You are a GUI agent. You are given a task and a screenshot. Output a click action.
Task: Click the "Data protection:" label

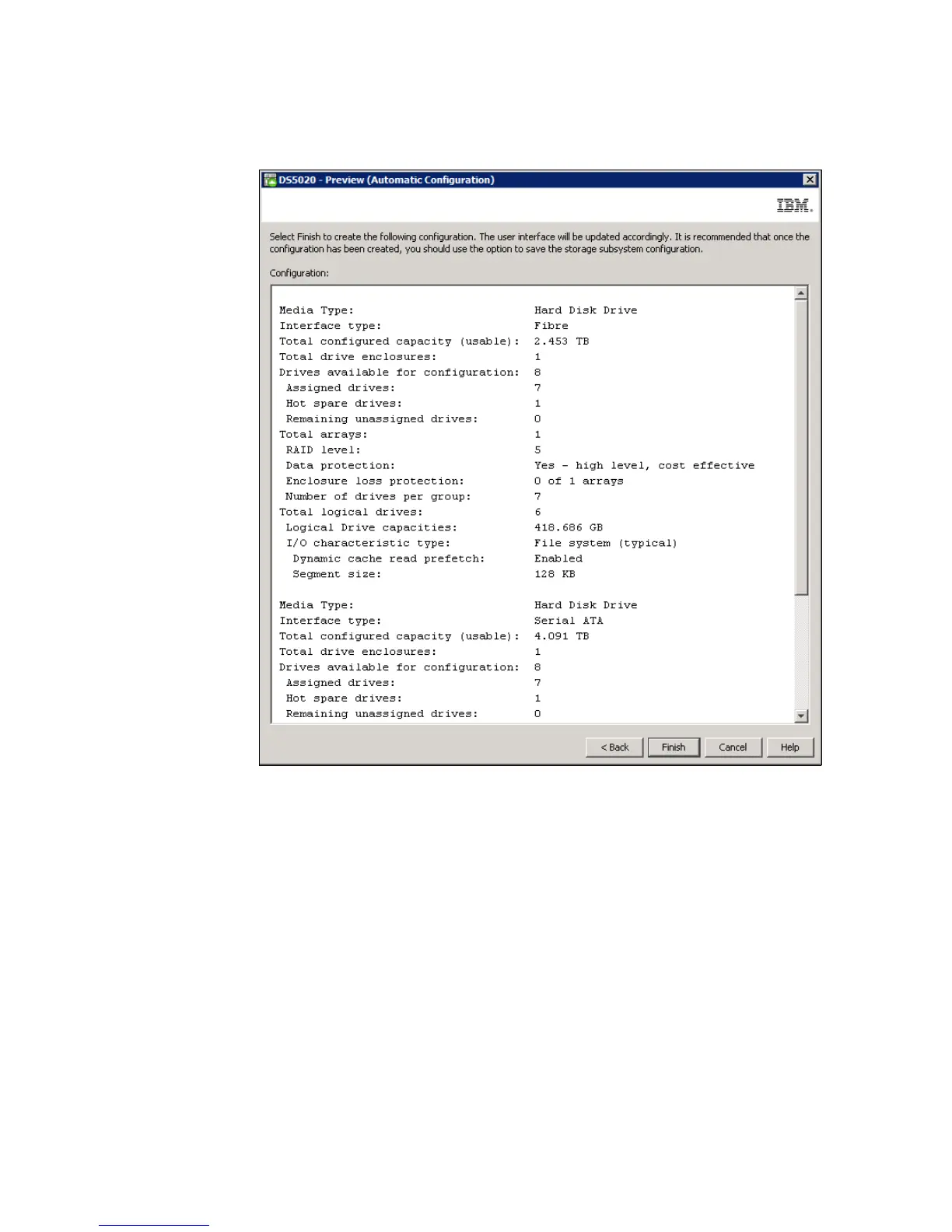click(x=341, y=466)
